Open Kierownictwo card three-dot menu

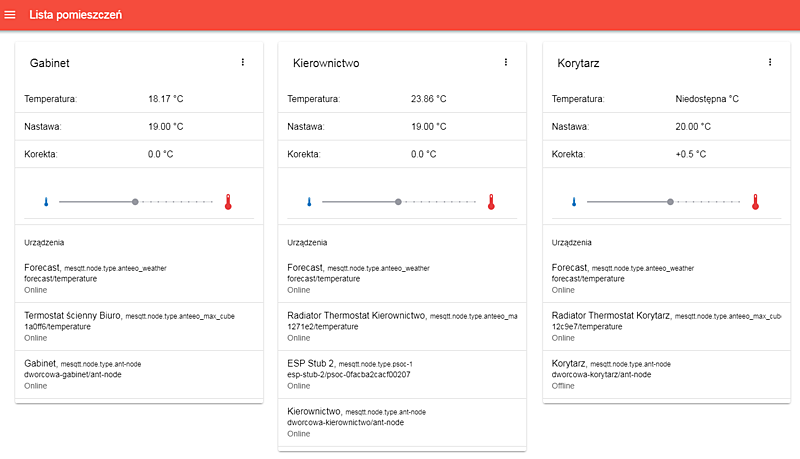[506, 62]
